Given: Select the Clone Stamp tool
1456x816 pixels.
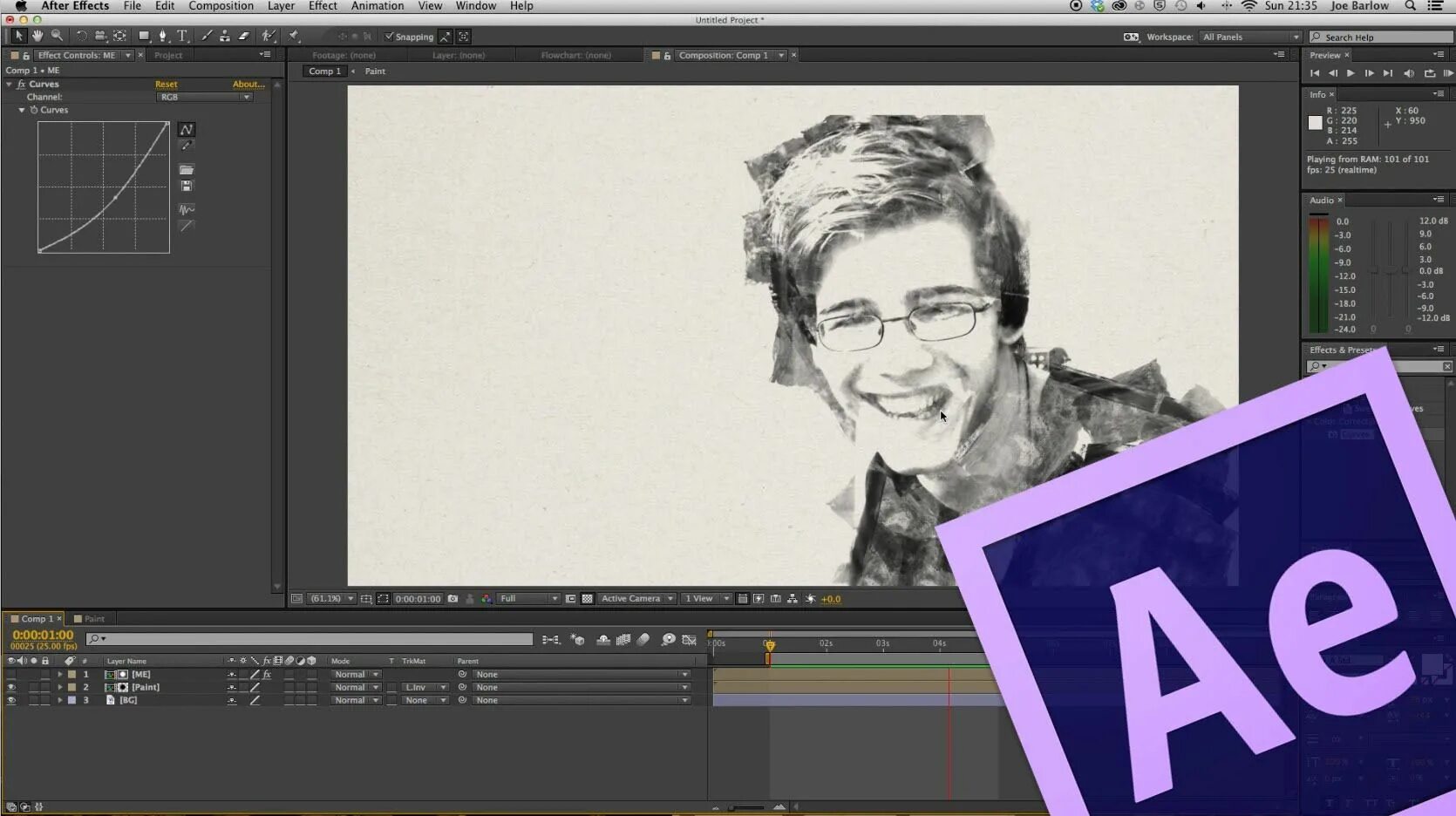Looking at the screenshot, I should 225,36.
